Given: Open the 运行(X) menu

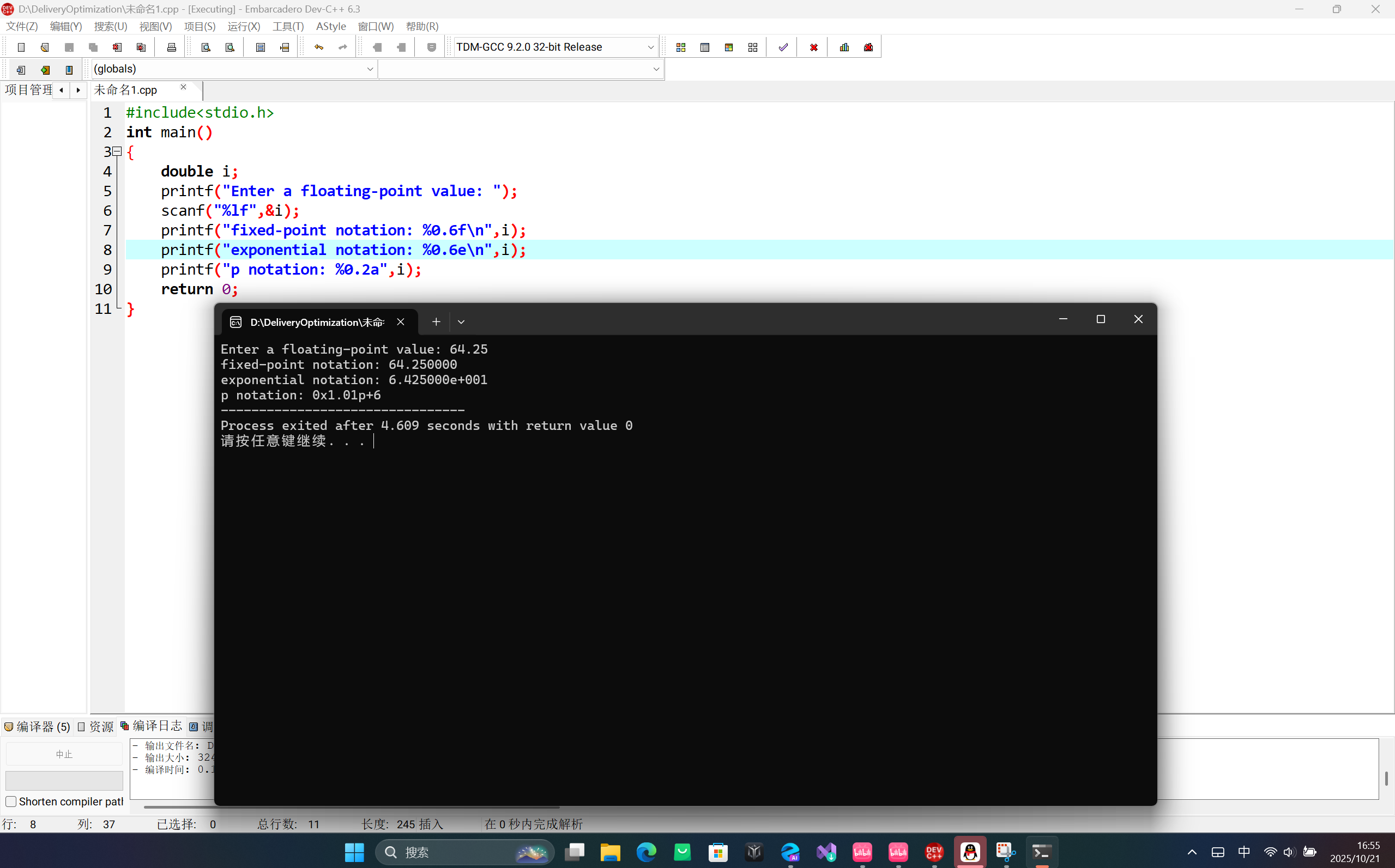Looking at the screenshot, I should click(244, 26).
